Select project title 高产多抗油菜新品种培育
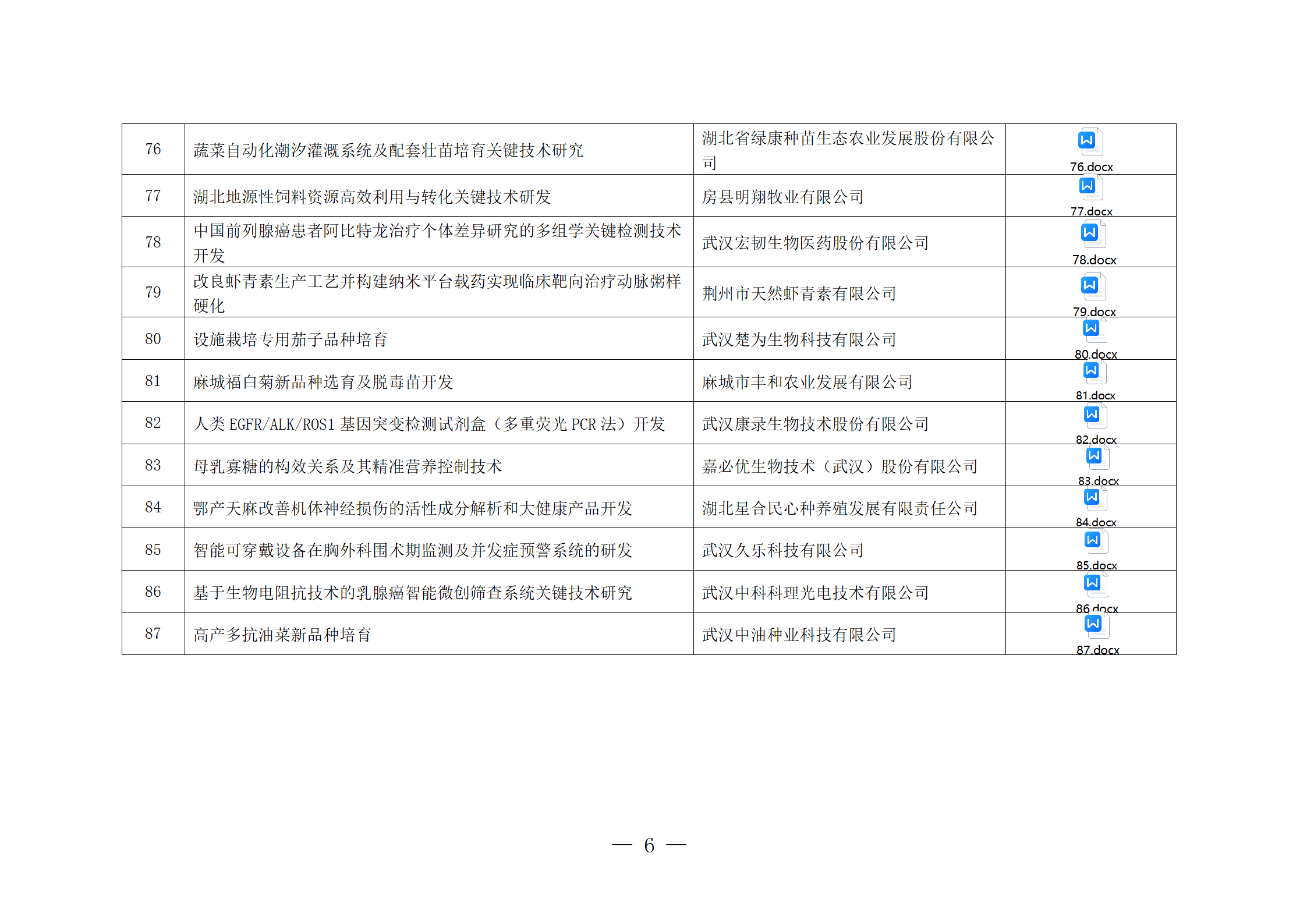The image size is (1307, 924). tap(282, 635)
